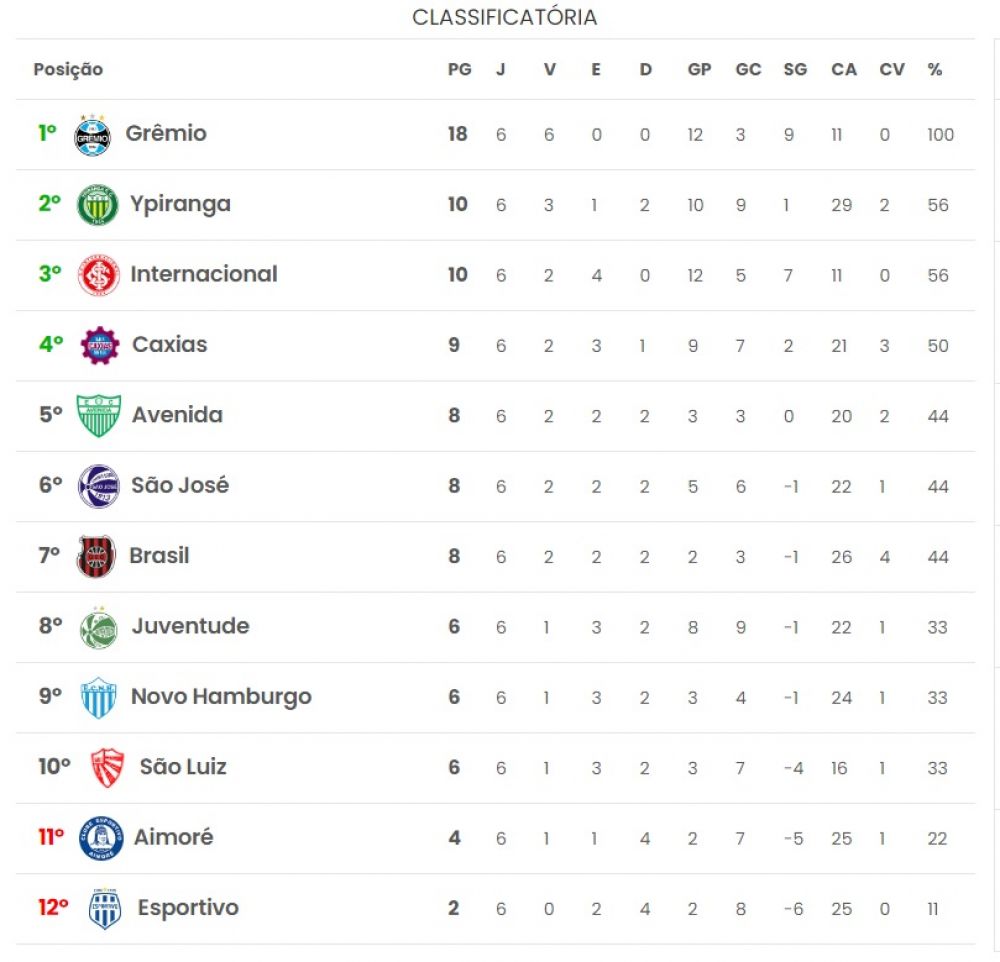Click the SG goal difference header
Viewport: 1000px width, 962px height.
click(x=795, y=69)
